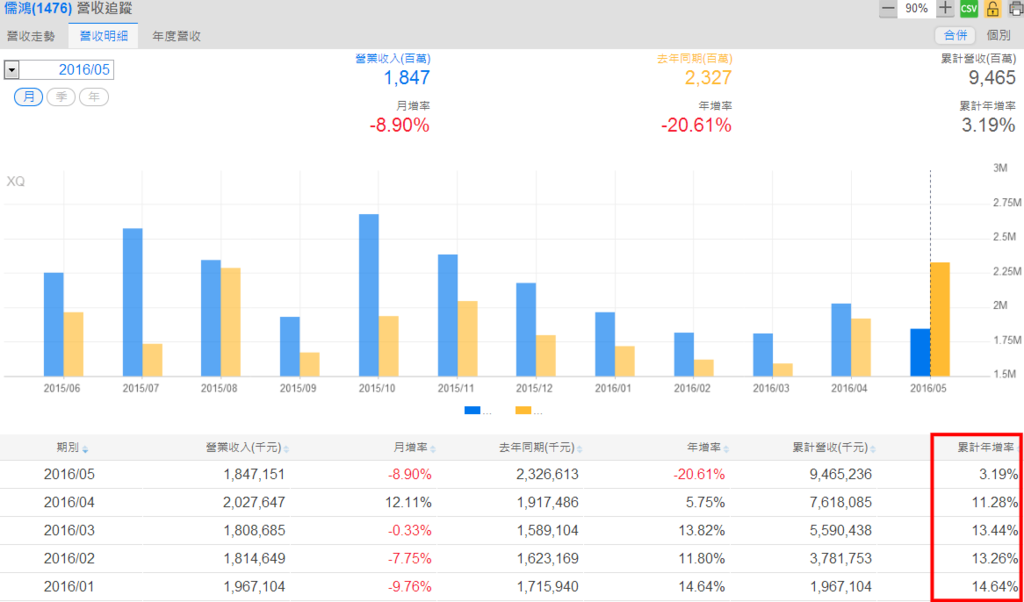Screen dimensions: 1024x602
Task: Sort by 累計營收(千元) column header
Action: point(834,448)
